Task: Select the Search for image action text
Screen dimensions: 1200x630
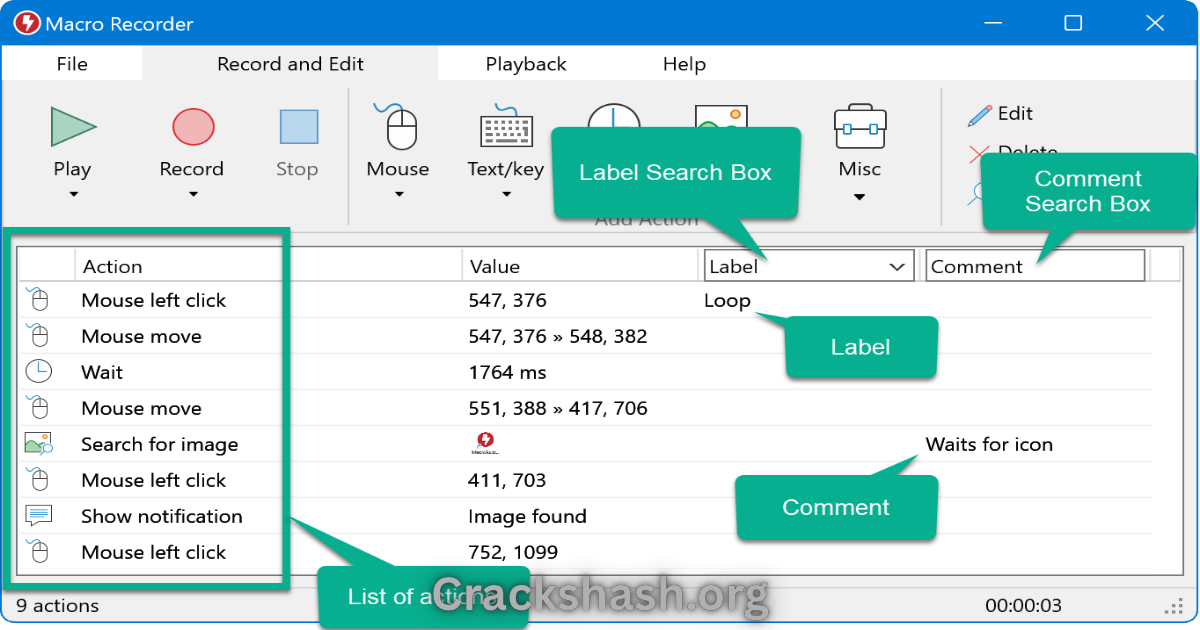Action: [x=160, y=444]
